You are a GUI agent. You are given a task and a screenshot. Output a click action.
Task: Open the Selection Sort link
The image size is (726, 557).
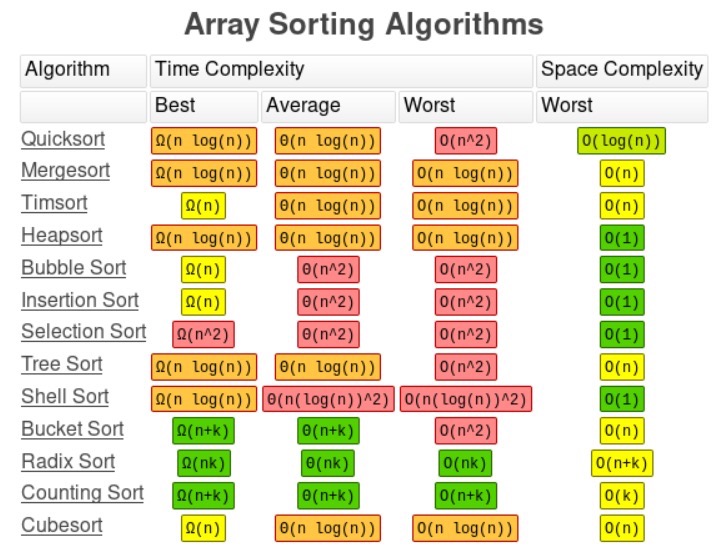pos(83,332)
